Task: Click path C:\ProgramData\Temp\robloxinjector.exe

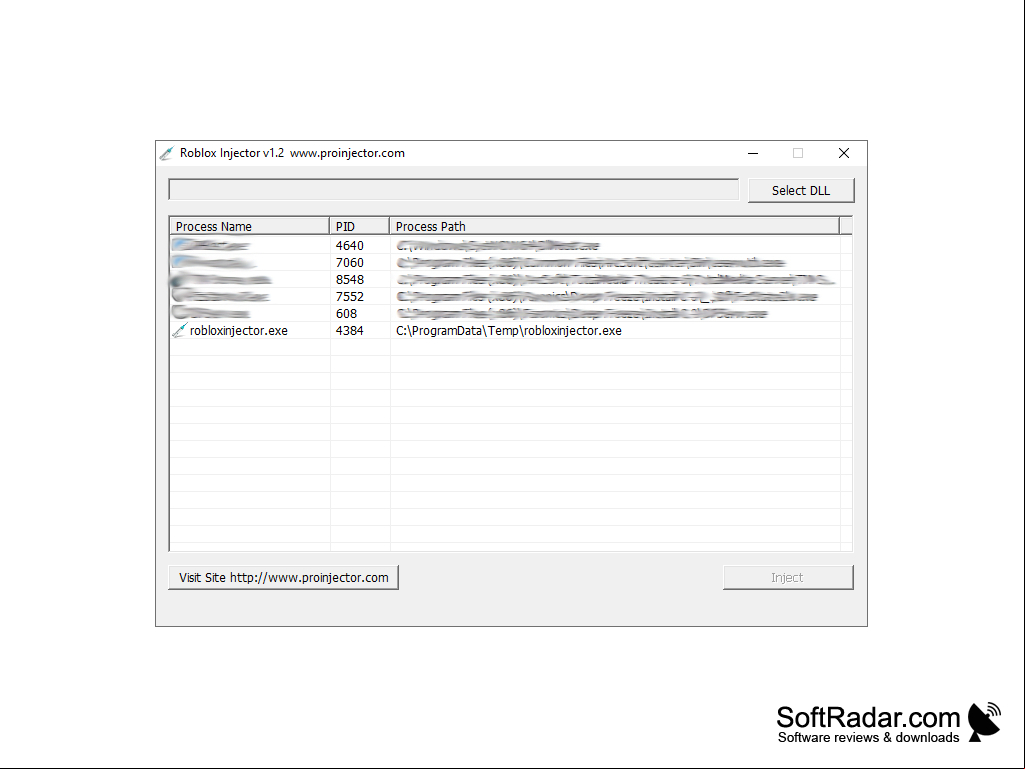Action: (509, 331)
